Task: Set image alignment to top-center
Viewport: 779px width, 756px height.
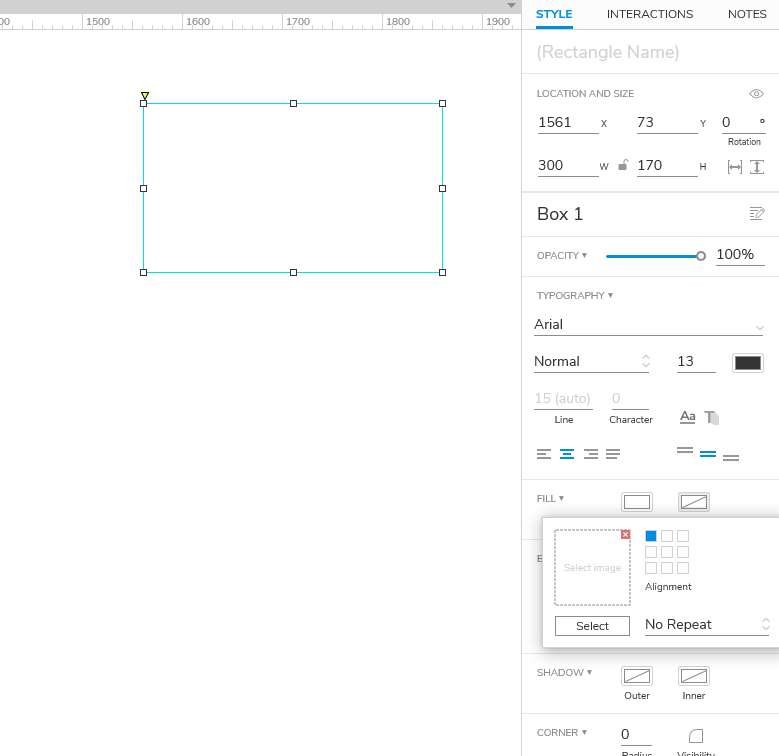Action: [667, 536]
